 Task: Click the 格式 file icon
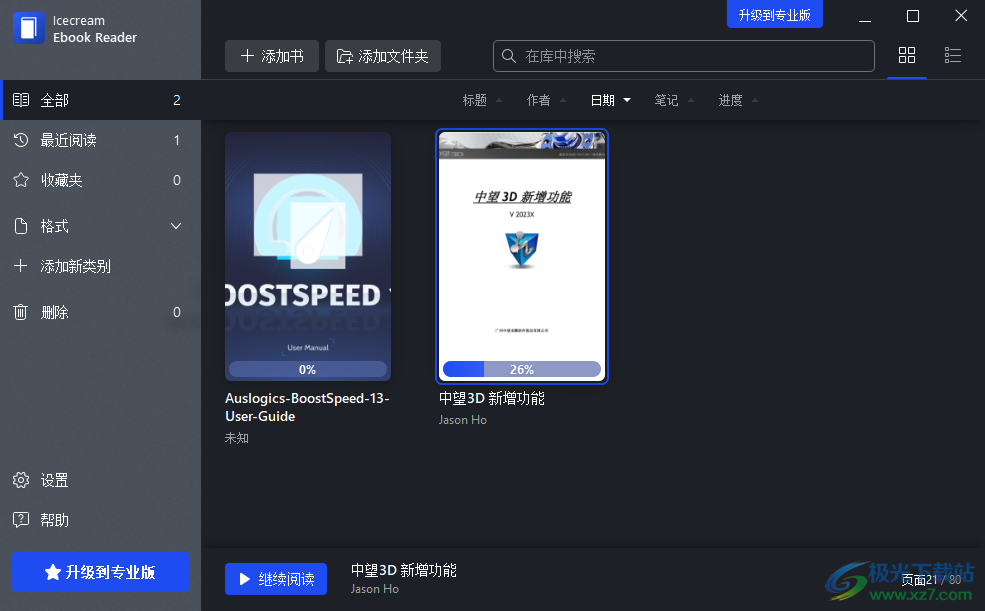coord(21,226)
